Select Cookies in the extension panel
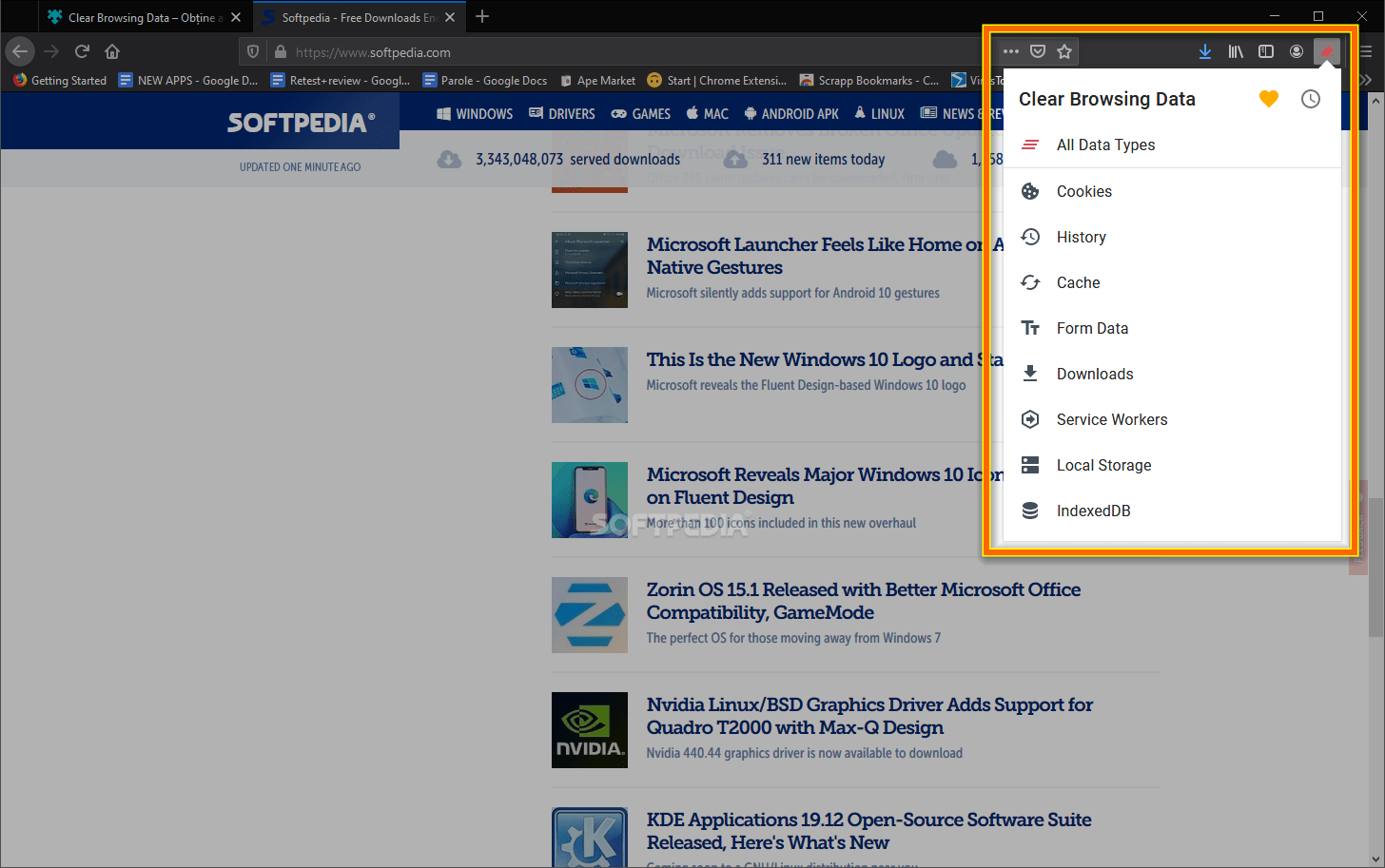1385x868 pixels. click(x=1084, y=191)
